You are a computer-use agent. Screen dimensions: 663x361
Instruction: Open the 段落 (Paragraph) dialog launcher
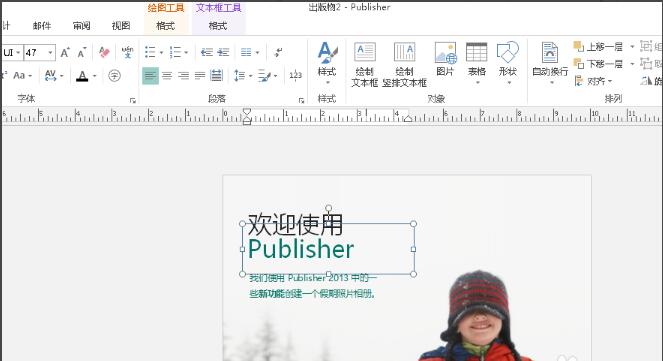(x=301, y=101)
